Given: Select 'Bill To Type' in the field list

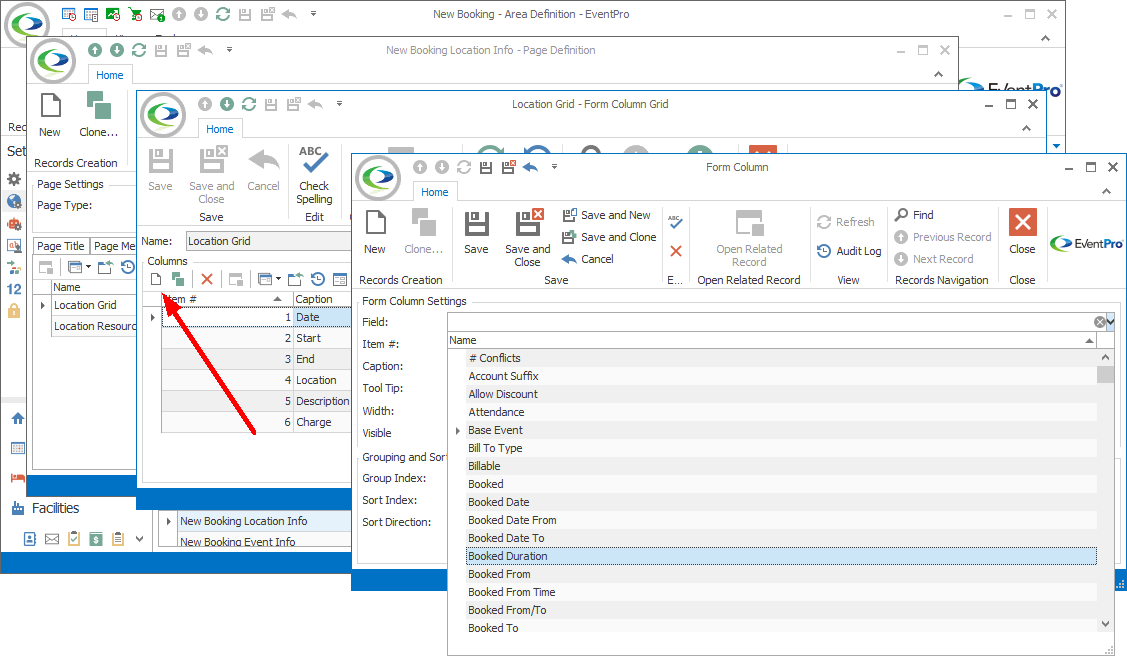Looking at the screenshot, I should click(781, 448).
